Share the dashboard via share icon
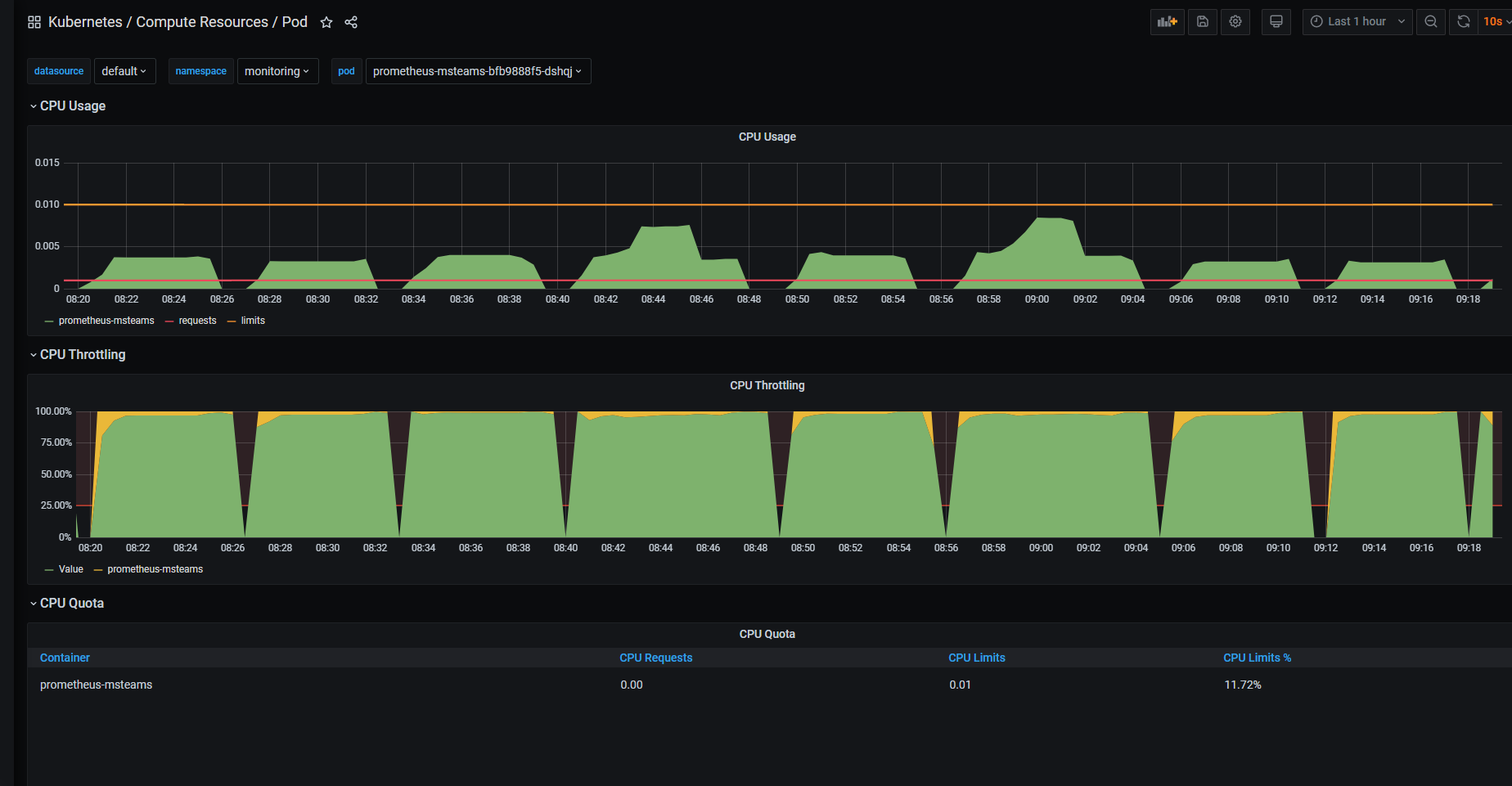 coord(350,22)
